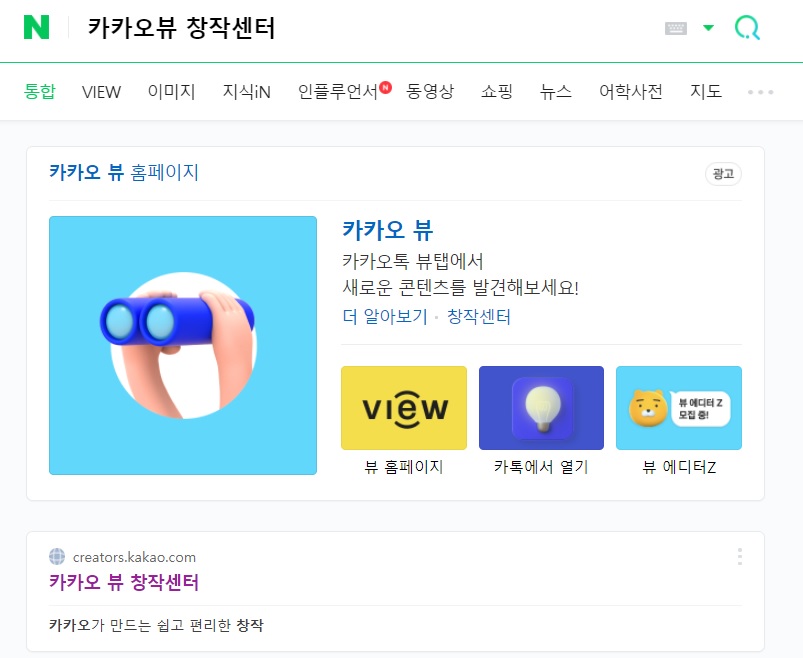This screenshot has height=658, width=803.
Task: Click the 광고 ad badge
Action: [723, 174]
